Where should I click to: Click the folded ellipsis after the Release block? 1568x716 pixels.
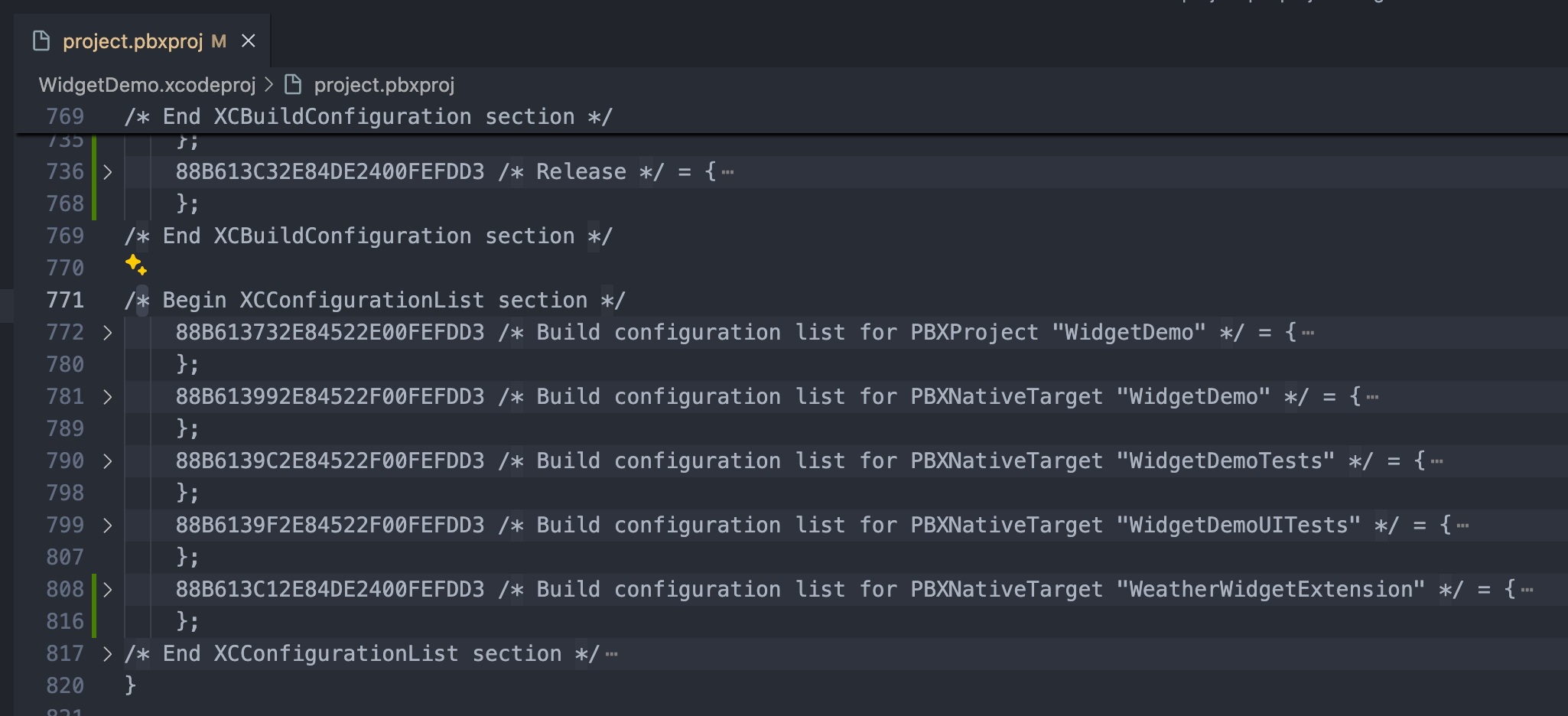pos(727,172)
